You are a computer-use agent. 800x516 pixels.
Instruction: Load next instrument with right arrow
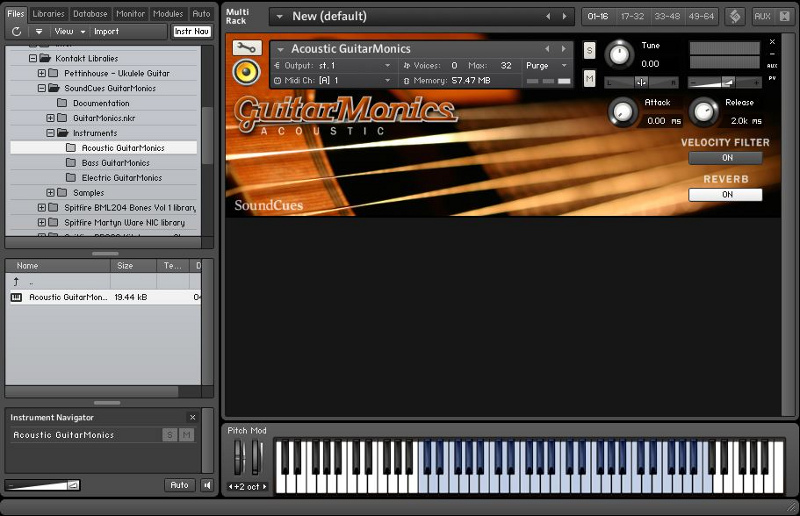coord(563,49)
